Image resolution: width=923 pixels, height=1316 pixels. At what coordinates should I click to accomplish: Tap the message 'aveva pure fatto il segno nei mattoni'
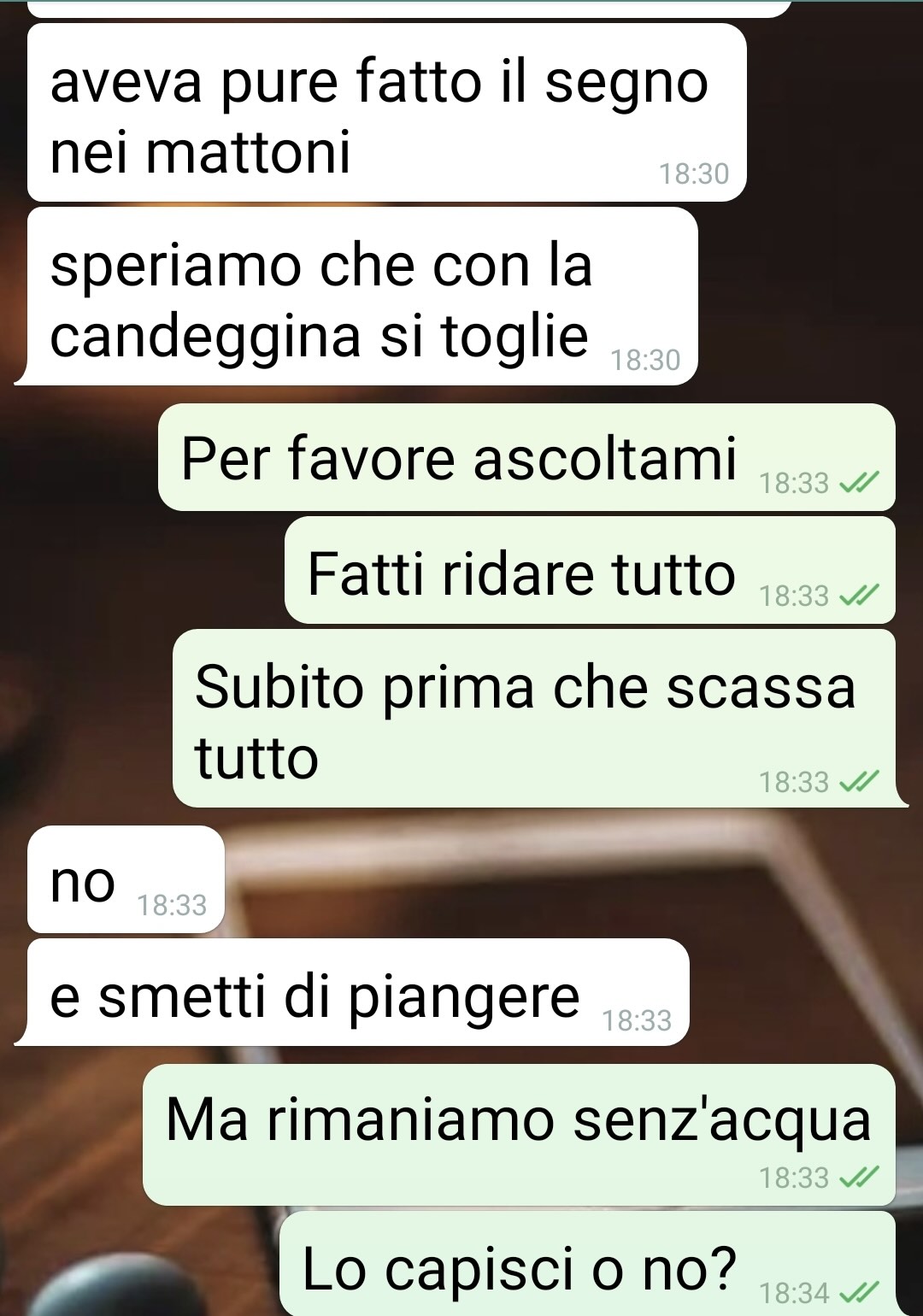[x=386, y=113]
